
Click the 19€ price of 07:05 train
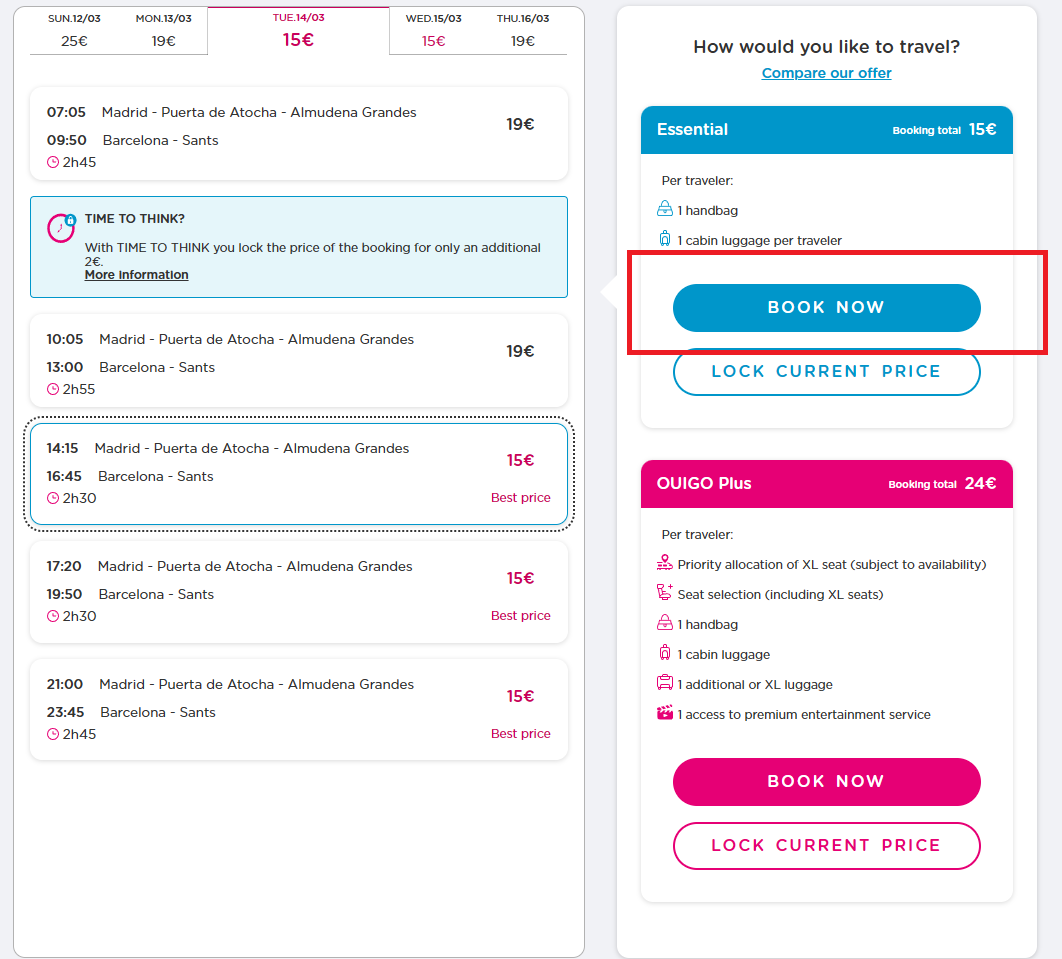pos(520,125)
